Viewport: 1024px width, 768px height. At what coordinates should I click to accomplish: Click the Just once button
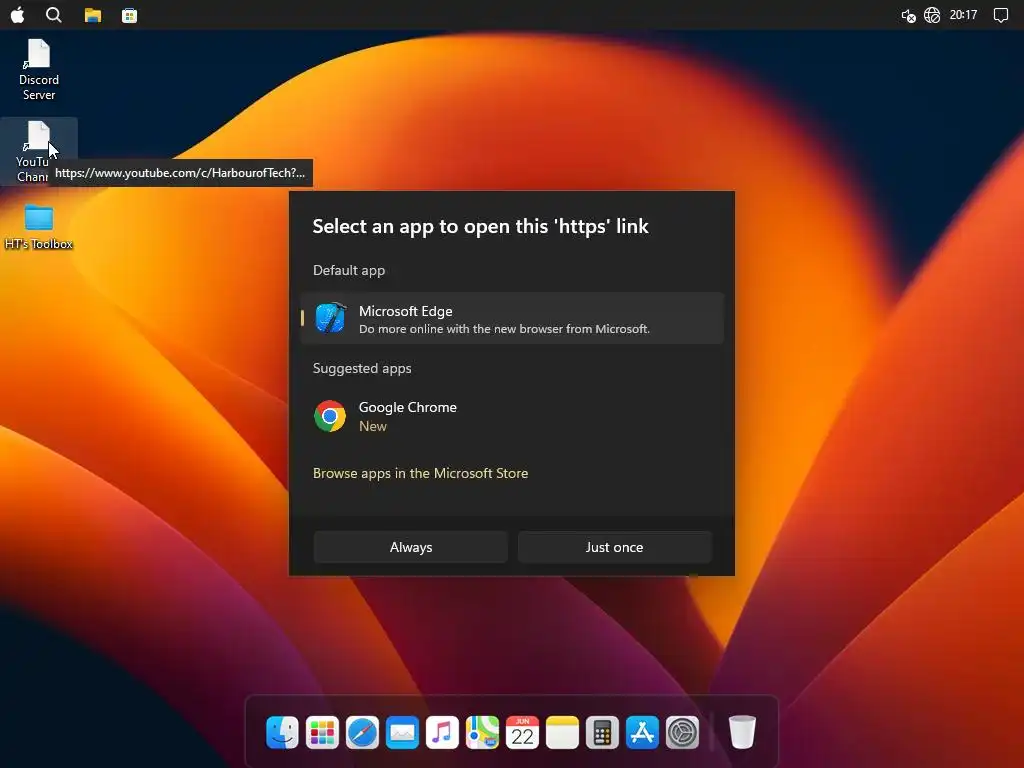coord(614,547)
